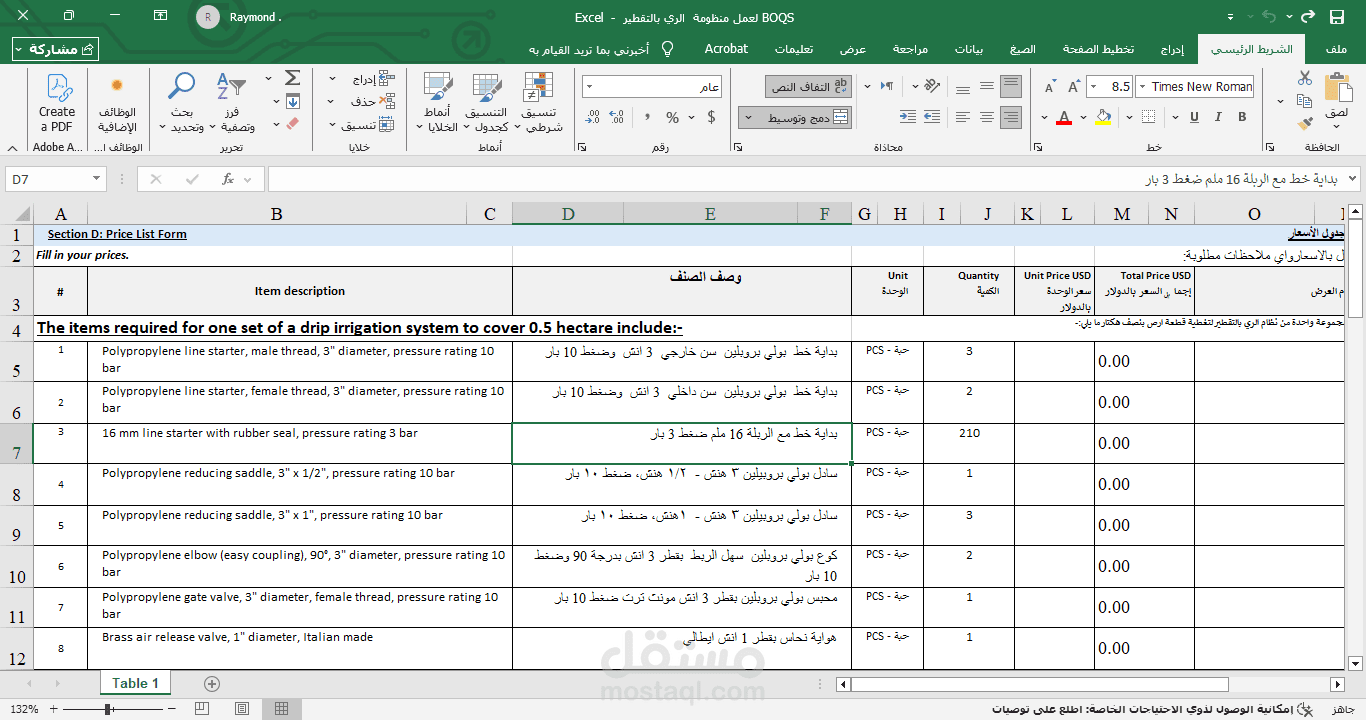
Task: Apply the red font color
Action: point(1063,117)
